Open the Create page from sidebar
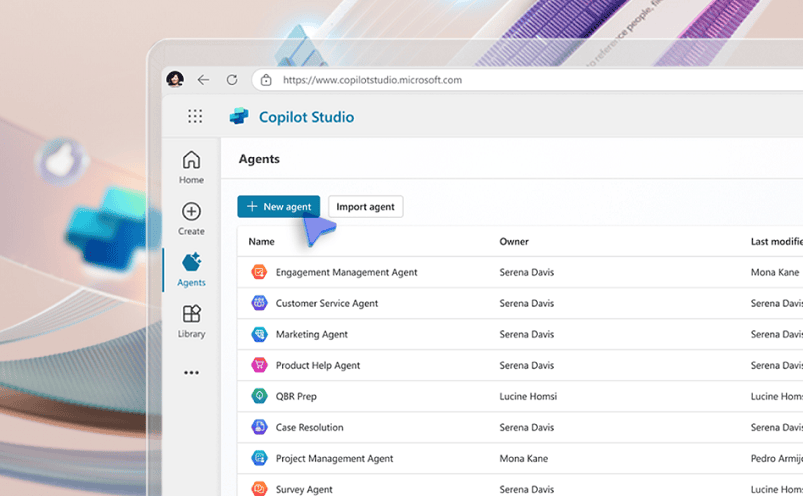Image resolution: width=803 pixels, height=496 pixels. [191, 219]
